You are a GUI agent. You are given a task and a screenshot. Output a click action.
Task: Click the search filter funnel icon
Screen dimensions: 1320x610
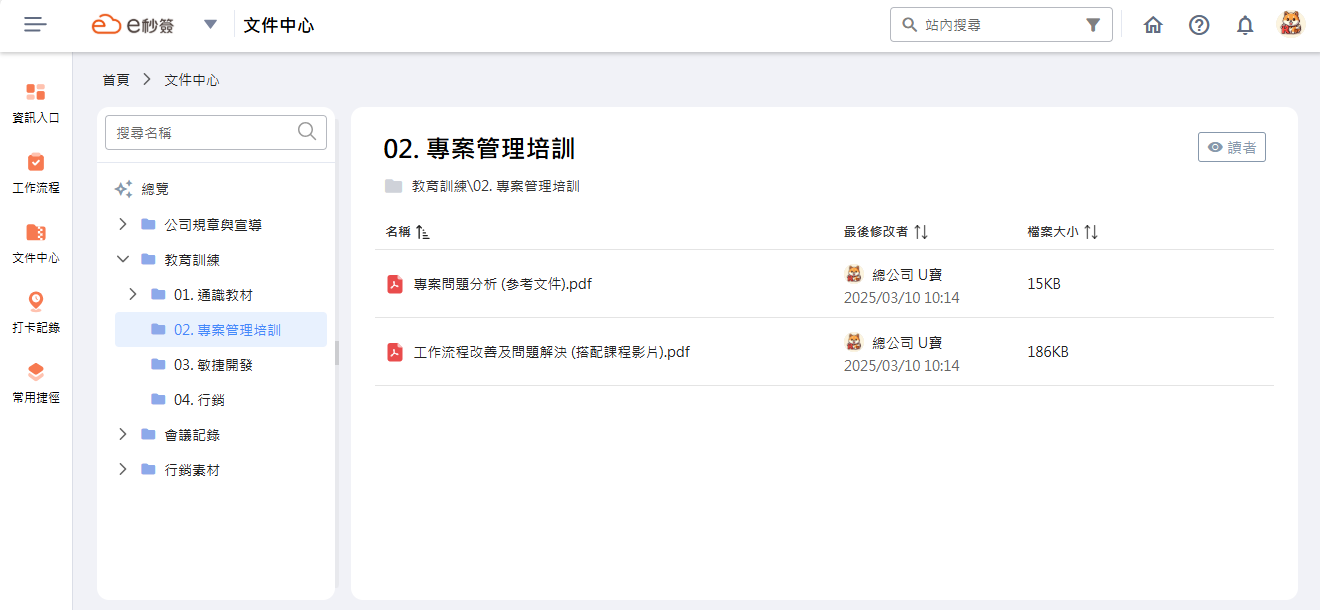(1093, 25)
